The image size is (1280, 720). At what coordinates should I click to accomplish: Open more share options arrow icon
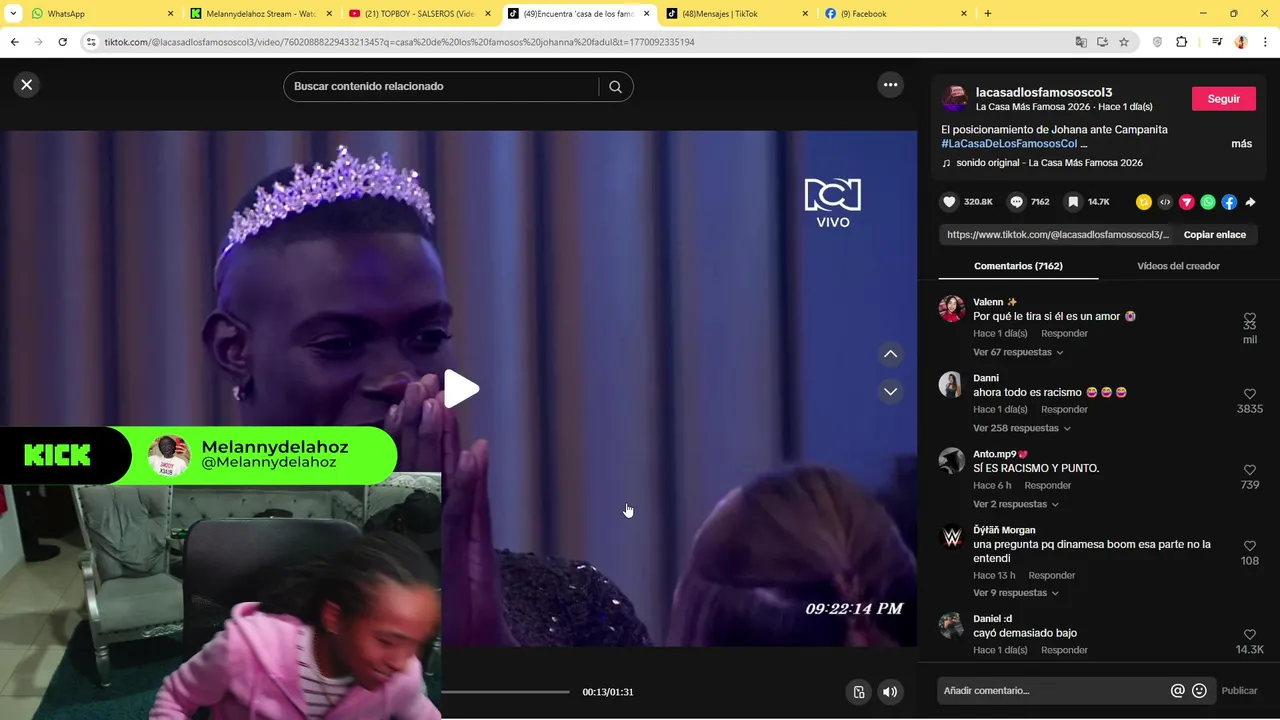pos(1250,202)
